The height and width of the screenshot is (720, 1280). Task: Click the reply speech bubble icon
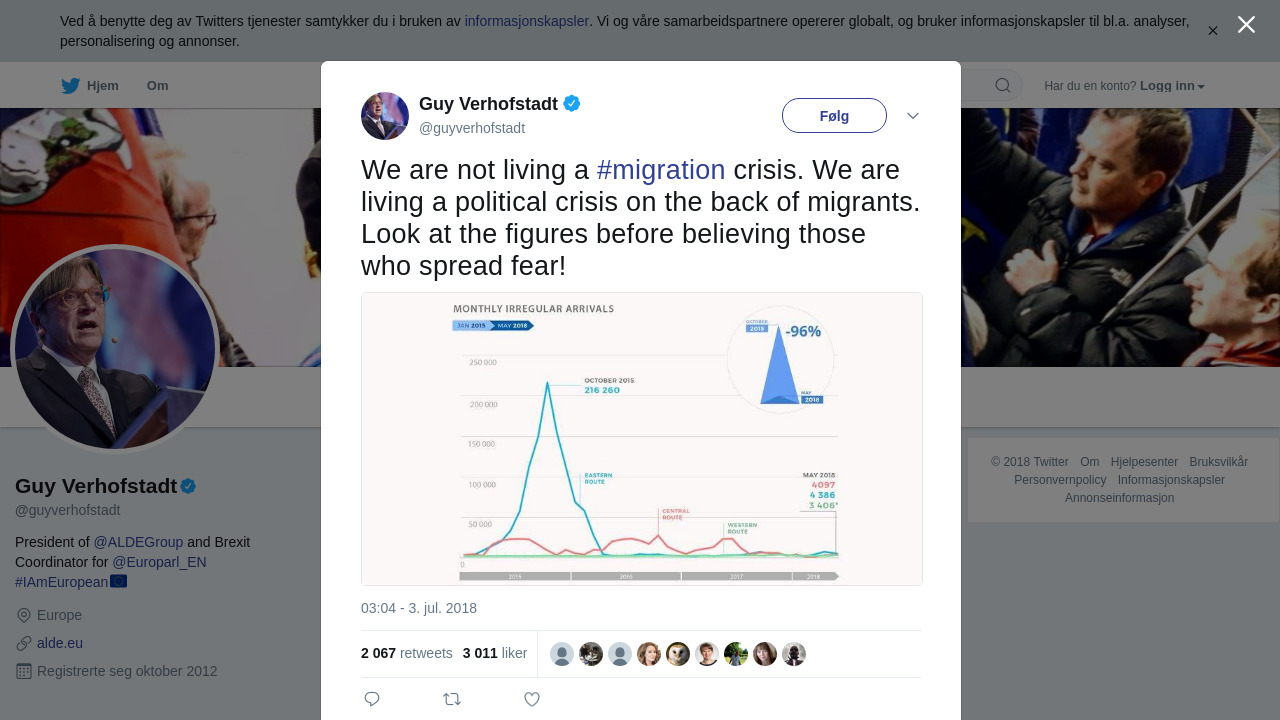tap(372, 699)
